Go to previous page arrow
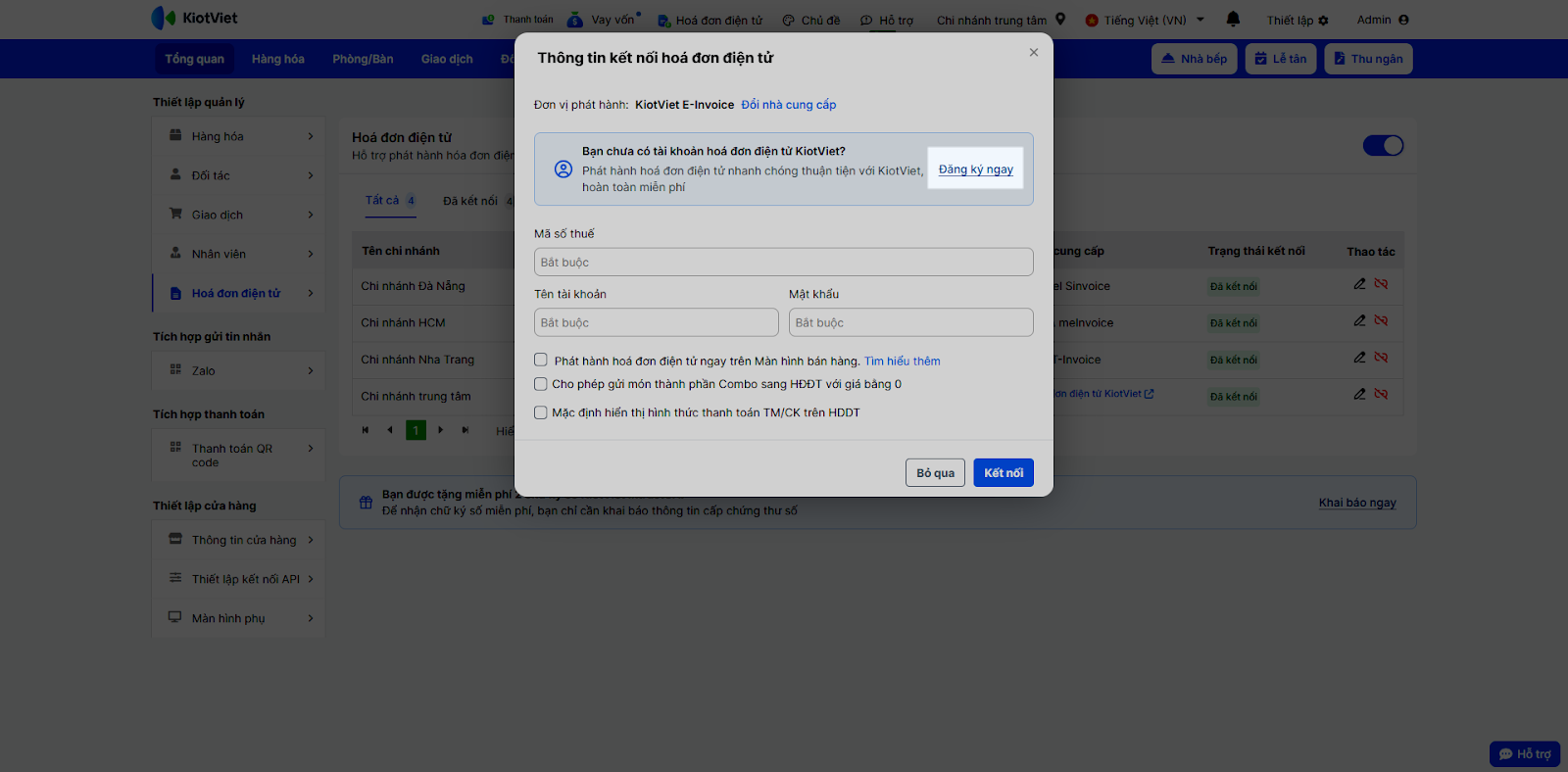This screenshot has height=772, width=1568. [390, 430]
